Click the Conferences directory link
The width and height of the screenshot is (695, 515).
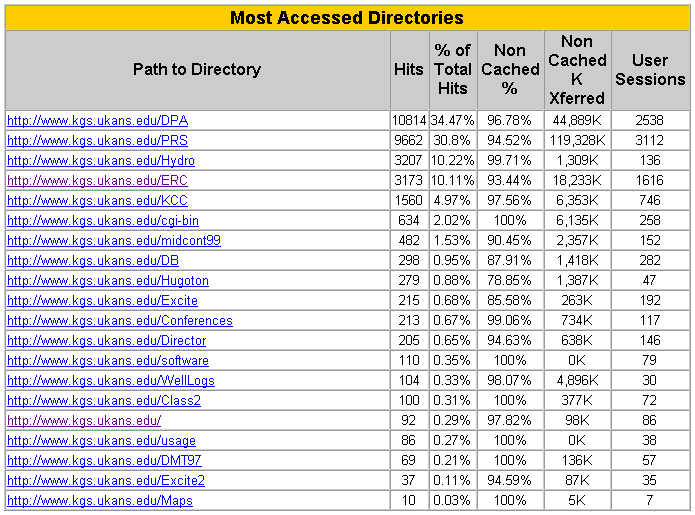(120, 320)
